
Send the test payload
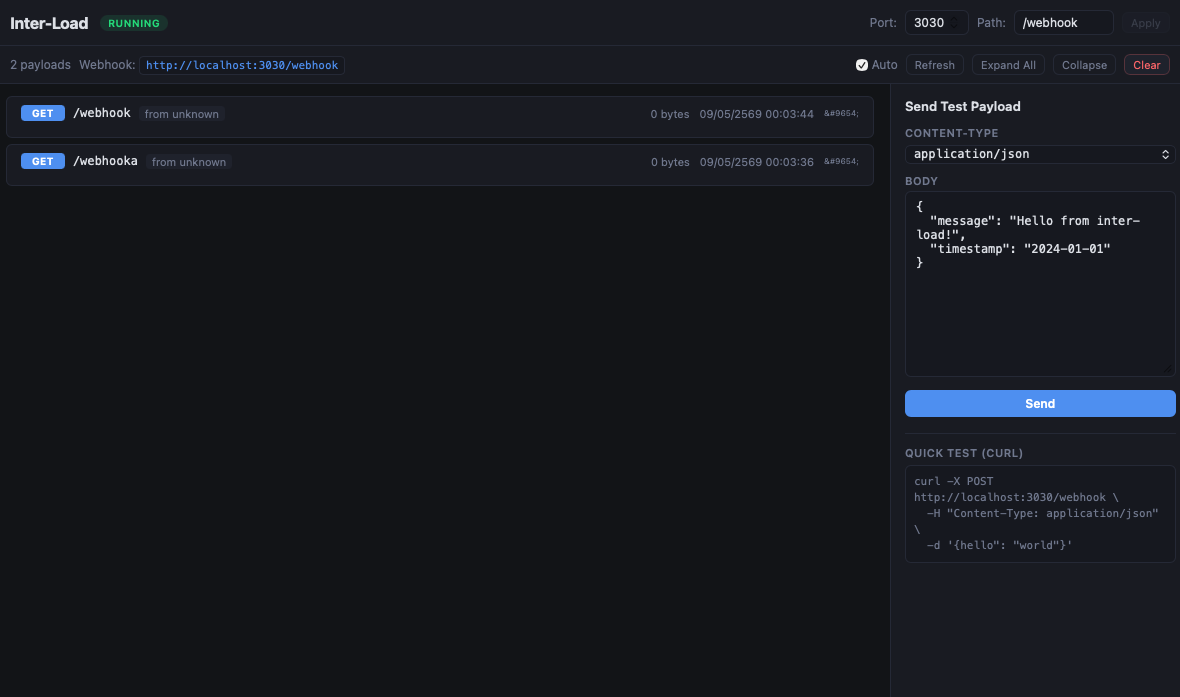[1039, 403]
